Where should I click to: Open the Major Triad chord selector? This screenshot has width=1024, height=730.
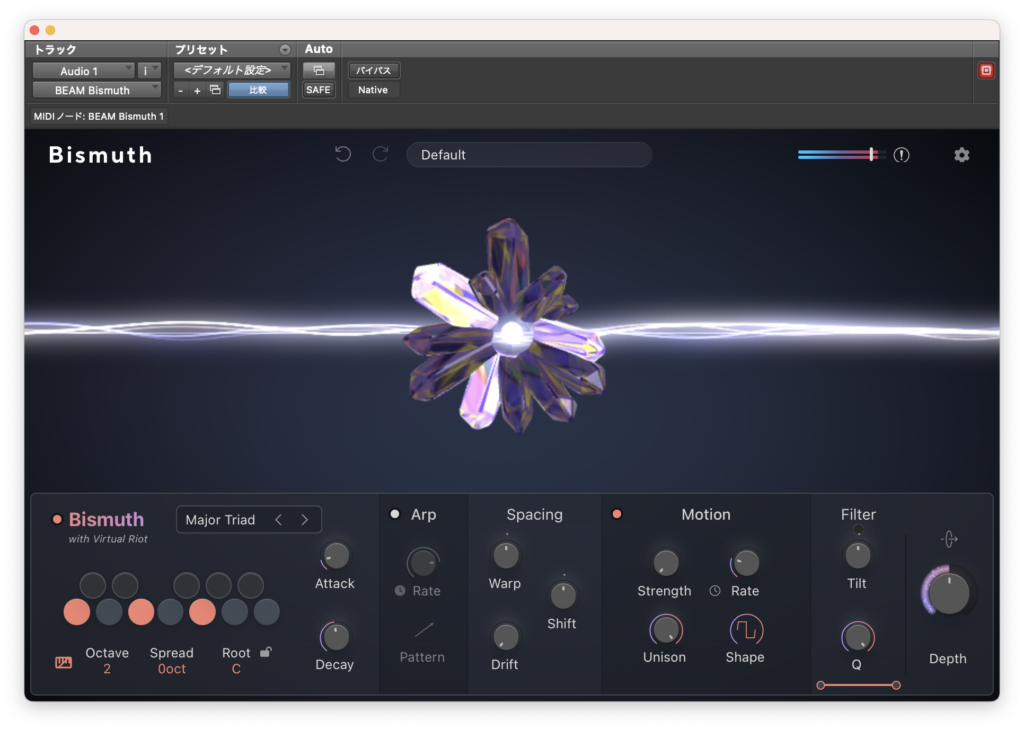coord(249,520)
